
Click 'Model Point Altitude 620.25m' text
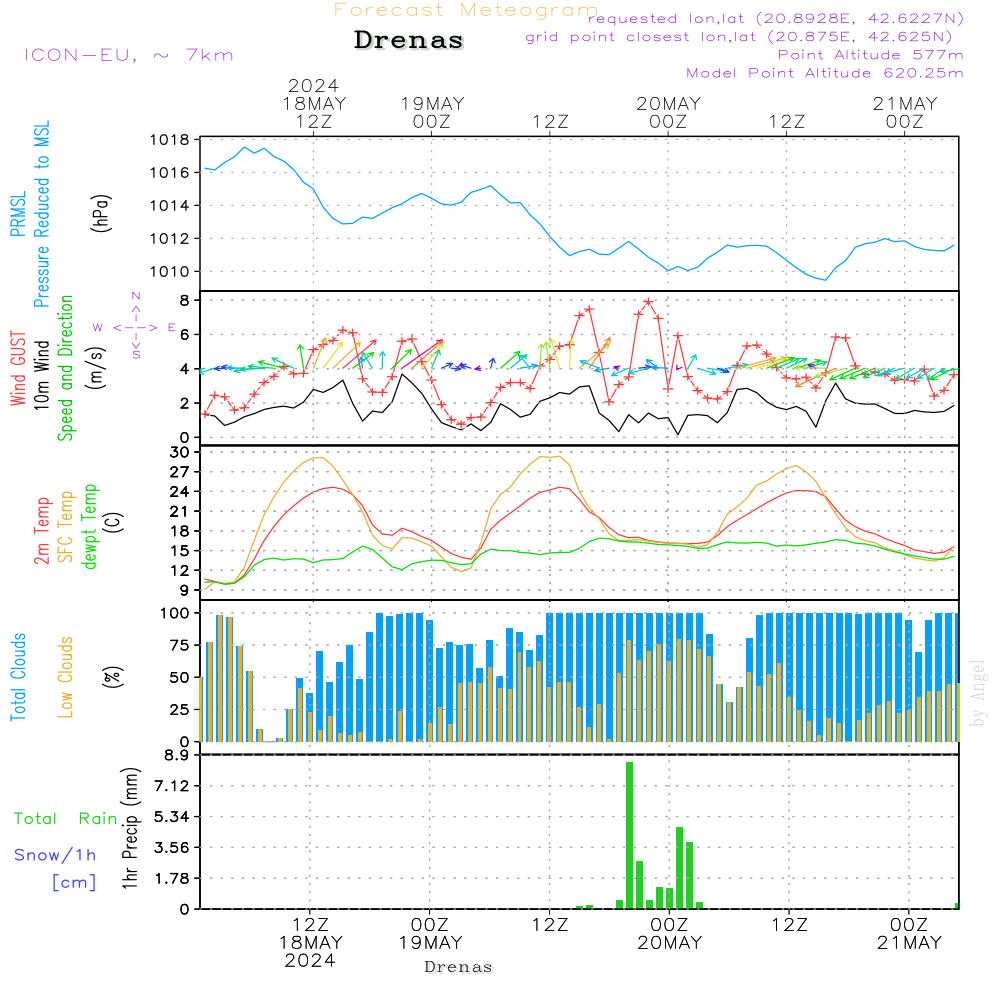point(824,73)
